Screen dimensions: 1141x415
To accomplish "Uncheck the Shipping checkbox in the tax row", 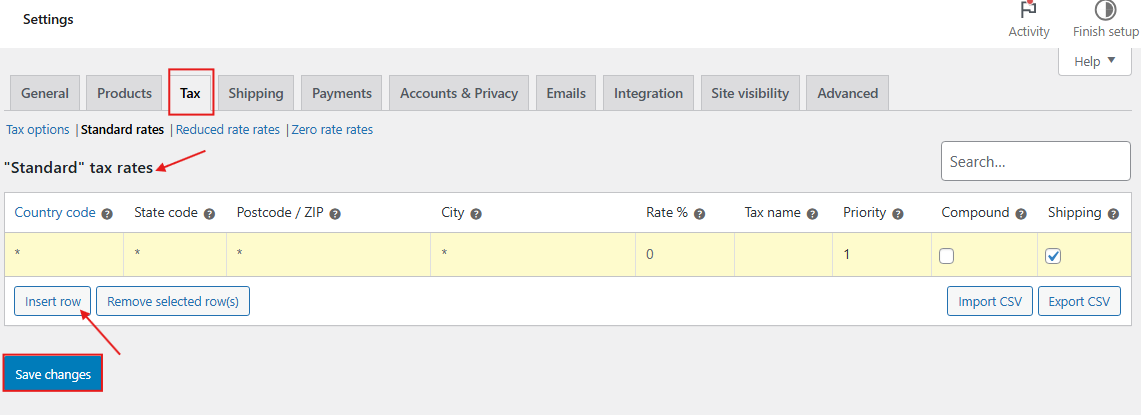I will coord(1053,256).
